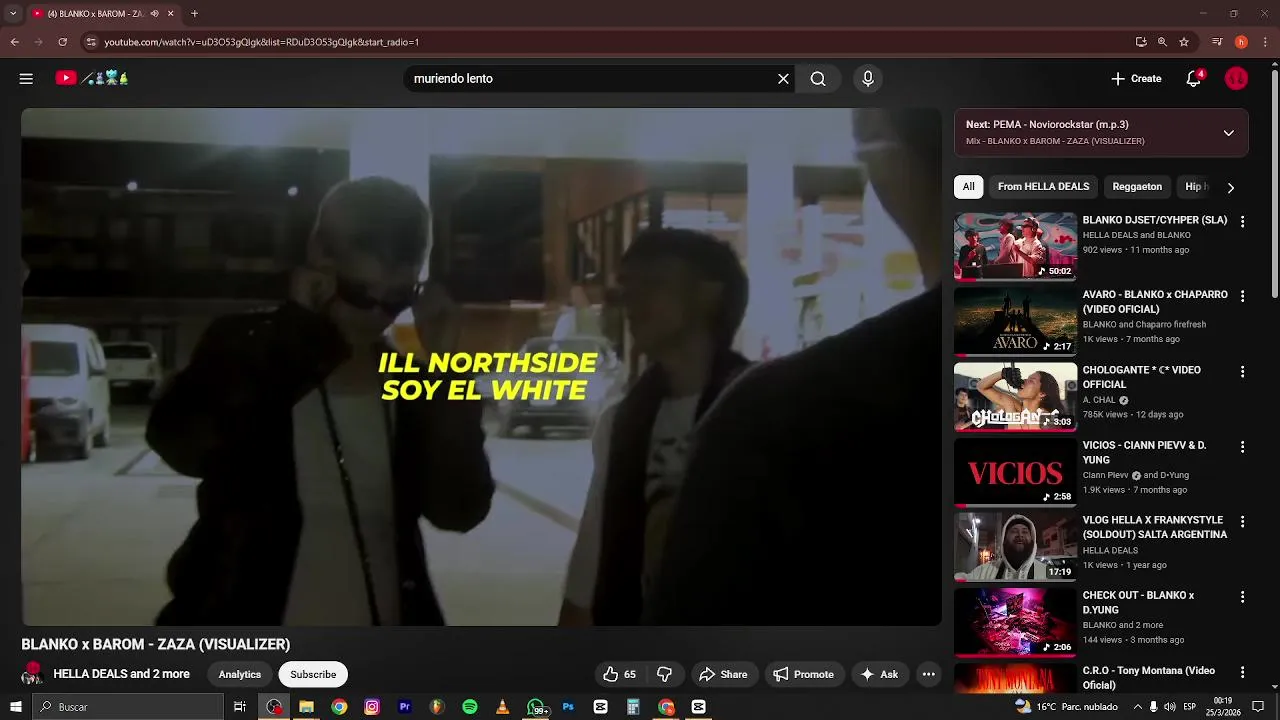Image resolution: width=1280 pixels, height=720 pixels.
Task: Click the browser address bar URL
Action: [262, 42]
